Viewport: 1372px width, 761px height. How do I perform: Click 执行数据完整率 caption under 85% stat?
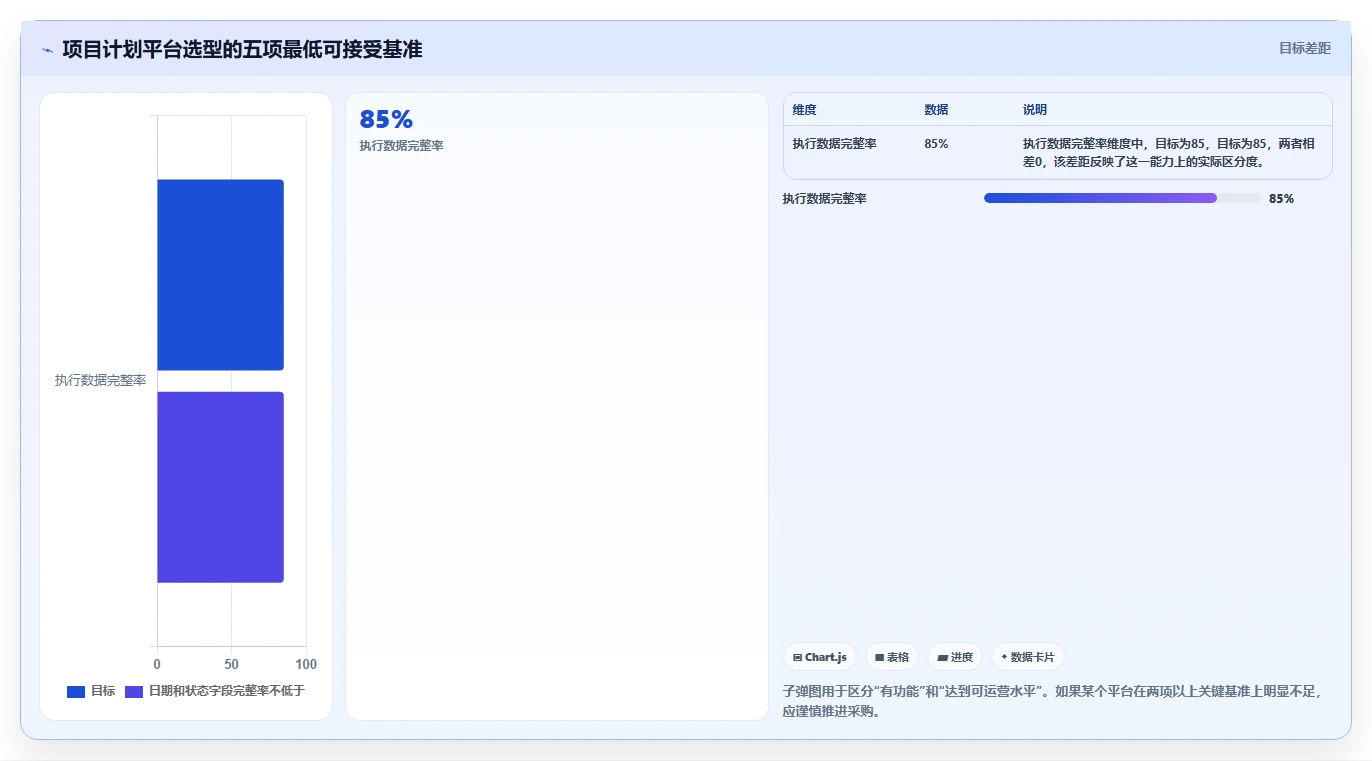[401, 146]
